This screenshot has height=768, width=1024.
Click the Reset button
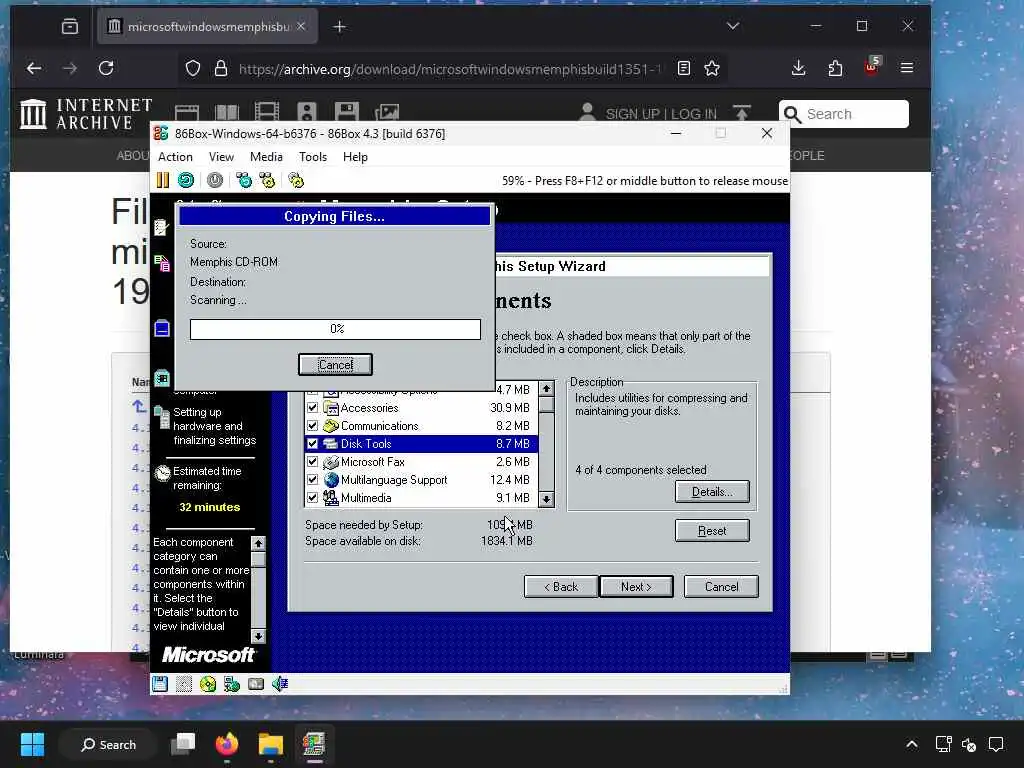712,531
